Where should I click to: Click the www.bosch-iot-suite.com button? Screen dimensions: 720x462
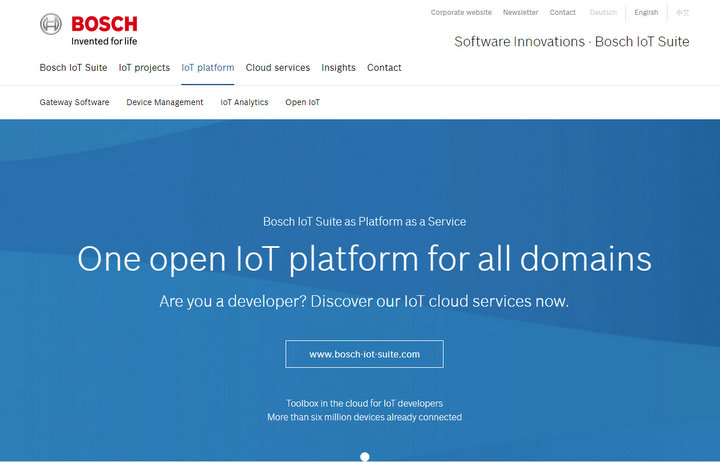click(x=365, y=354)
